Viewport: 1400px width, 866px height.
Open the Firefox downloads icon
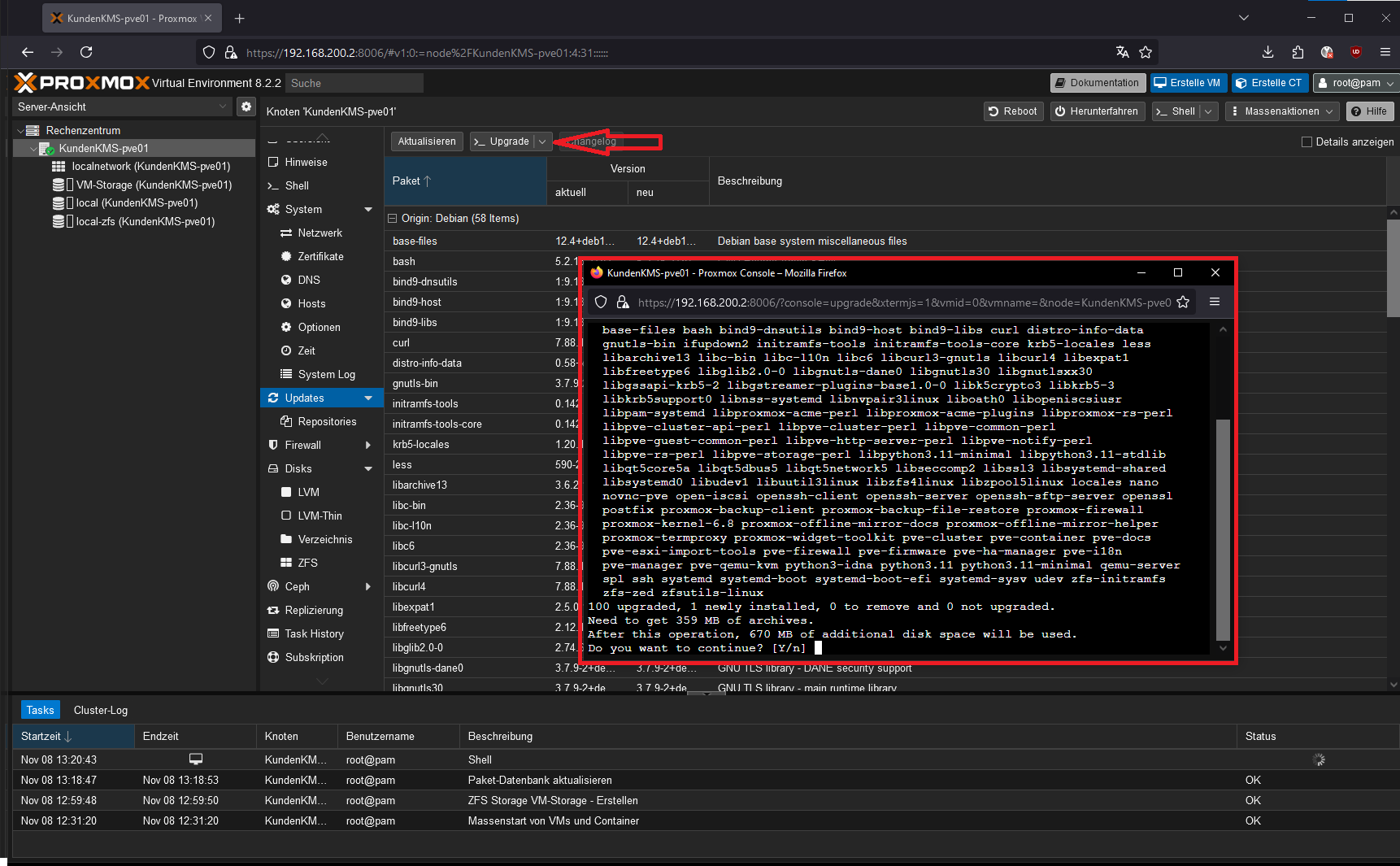pos(1267,52)
